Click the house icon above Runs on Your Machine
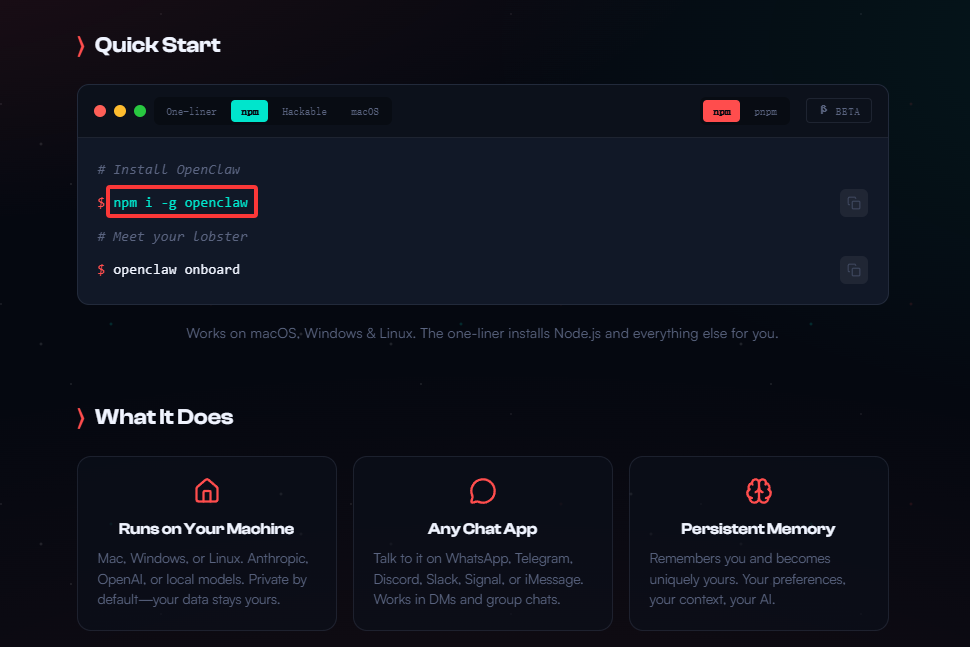970x647 pixels. point(207,490)
